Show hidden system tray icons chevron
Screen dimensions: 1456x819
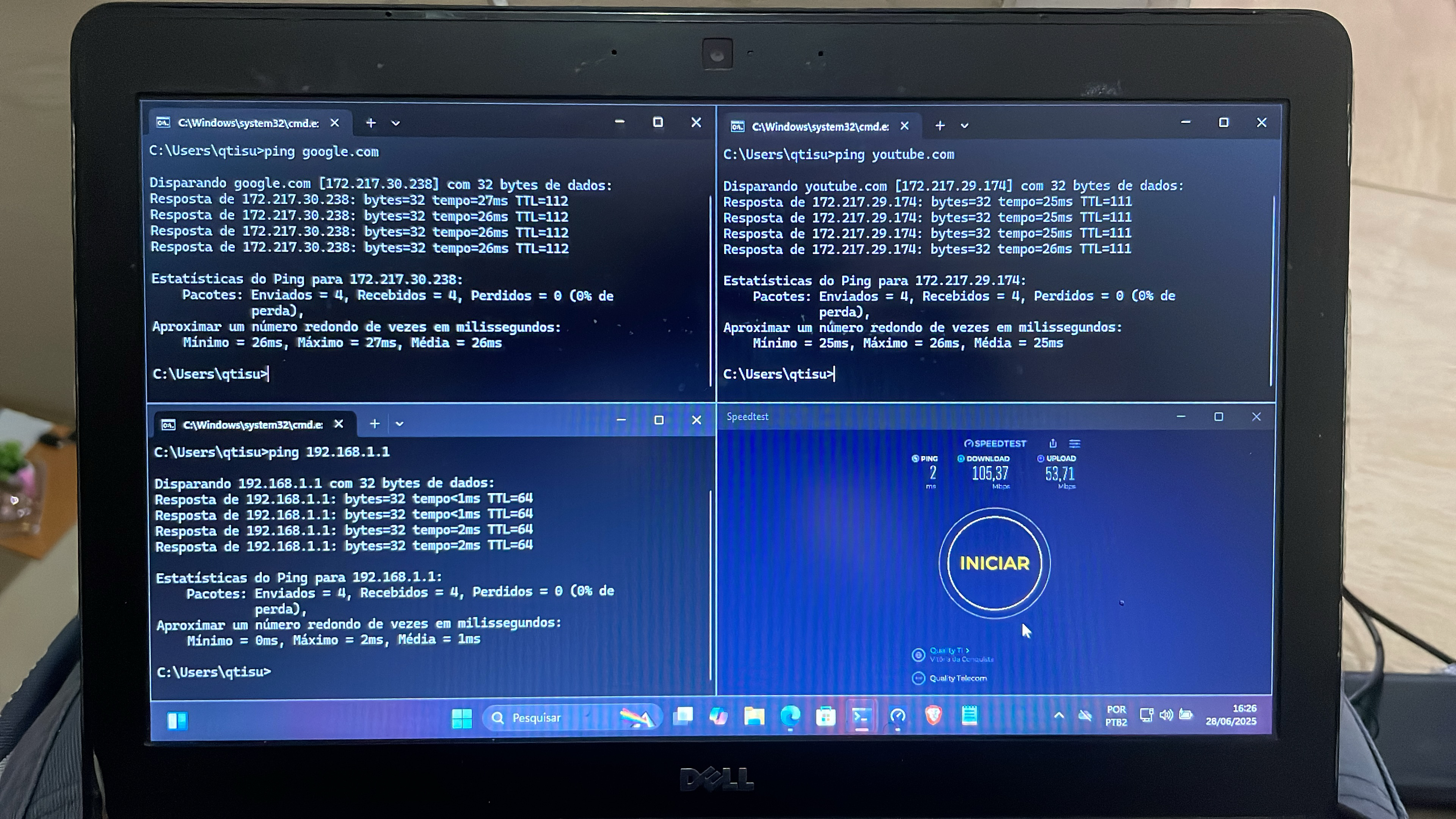tap(1059, 715)
